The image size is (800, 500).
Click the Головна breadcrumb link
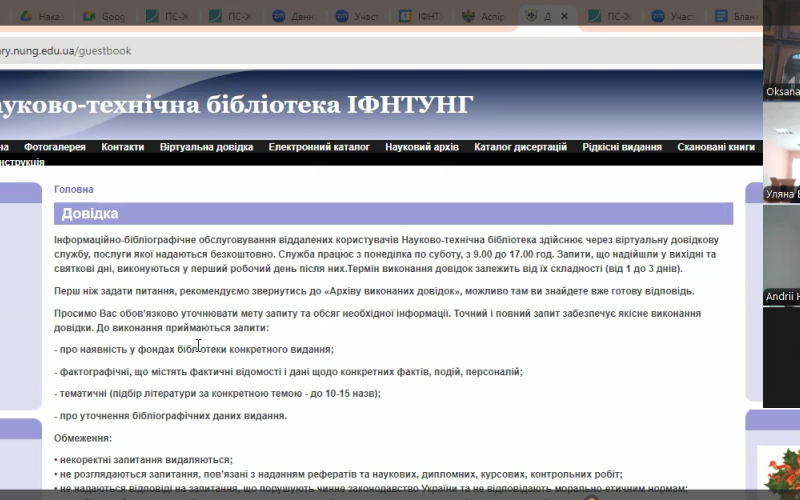click(73, 189)
